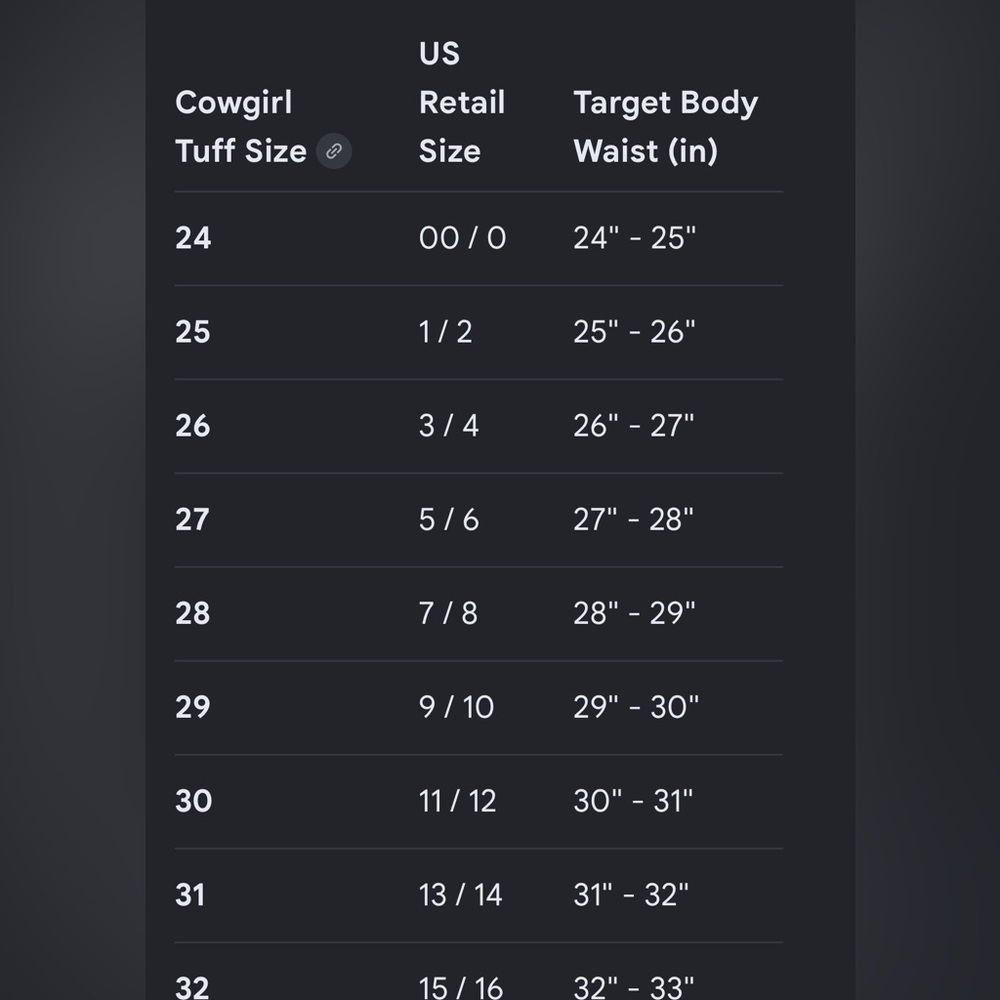Click the 30" - 31" waist cell
1000x1000 pixels.
pos(633,800)
